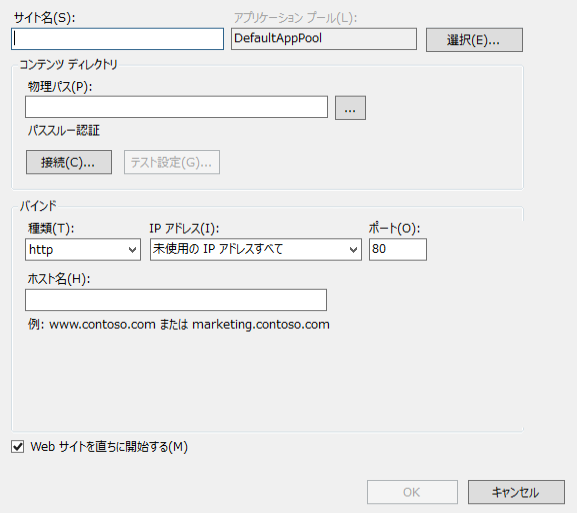Click the サイト名(S) label
The width and height of the screenshot is (577, 513).
point(44,18)
